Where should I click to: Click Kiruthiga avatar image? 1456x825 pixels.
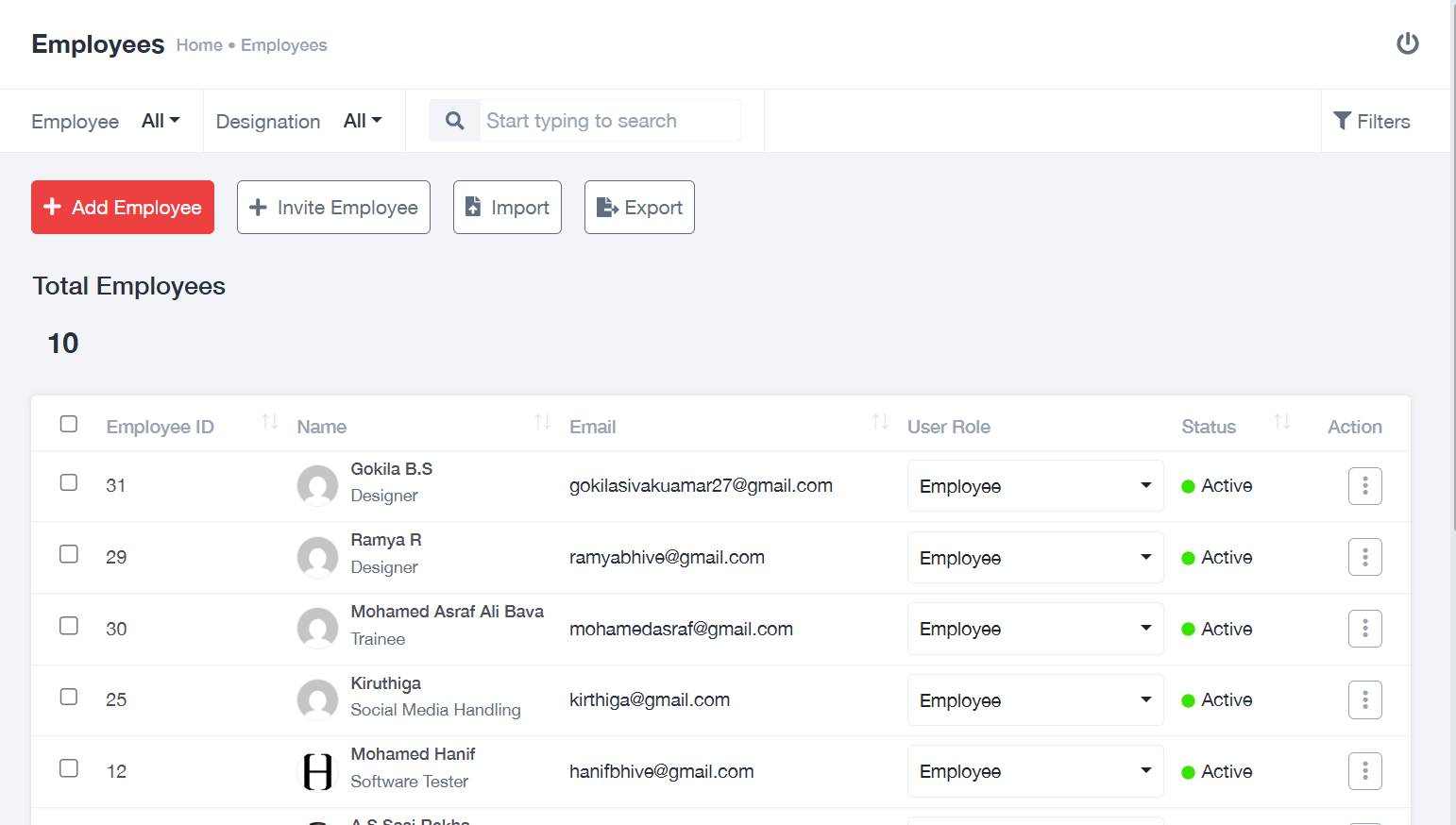coord(317,699)
